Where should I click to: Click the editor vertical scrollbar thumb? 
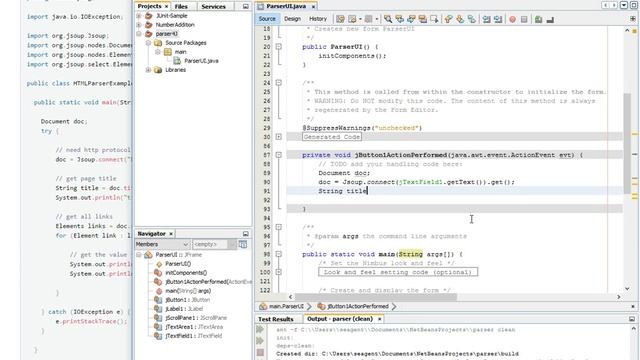click(x=627, y=144)
